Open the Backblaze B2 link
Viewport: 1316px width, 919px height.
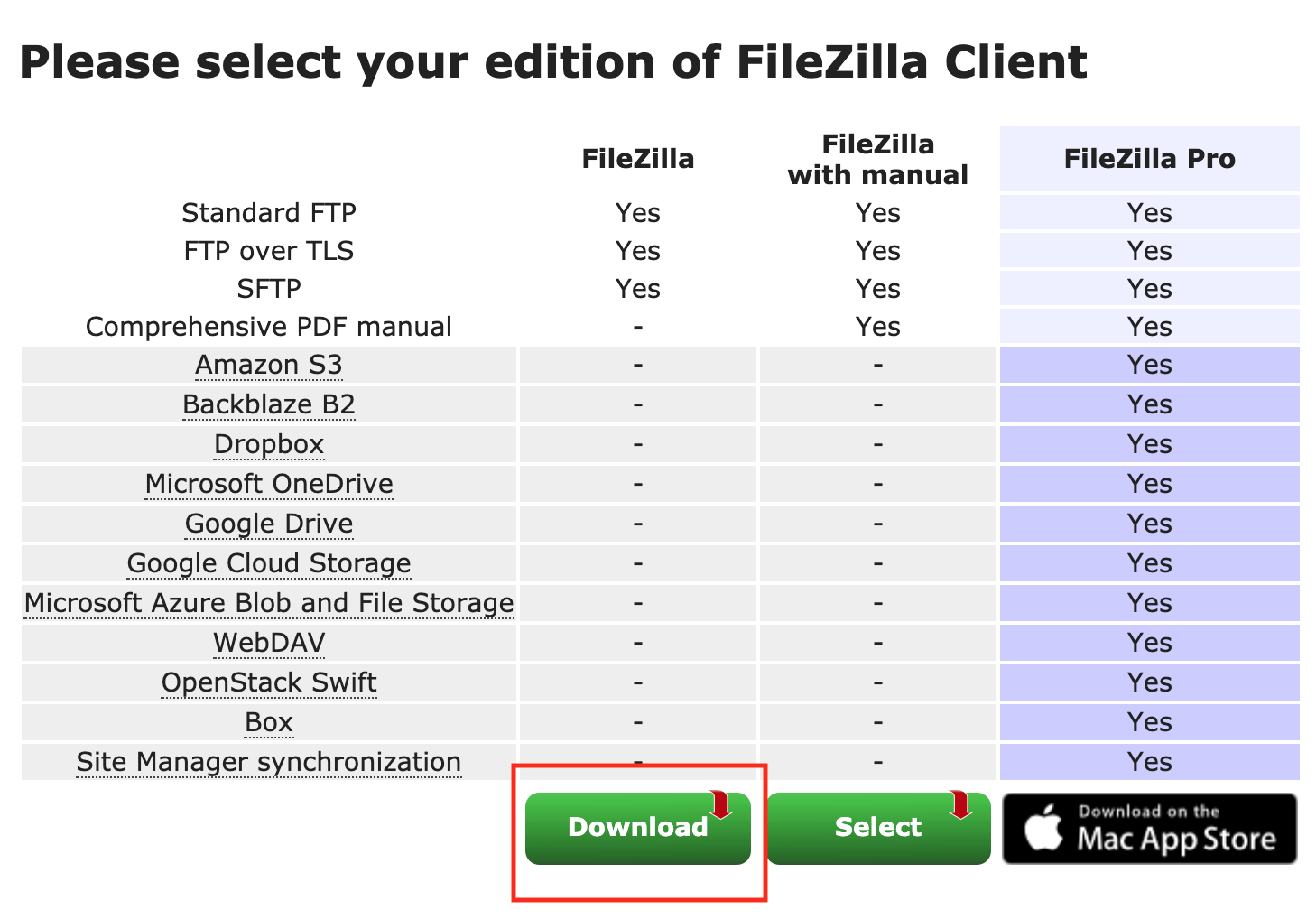tap(268, 404)
